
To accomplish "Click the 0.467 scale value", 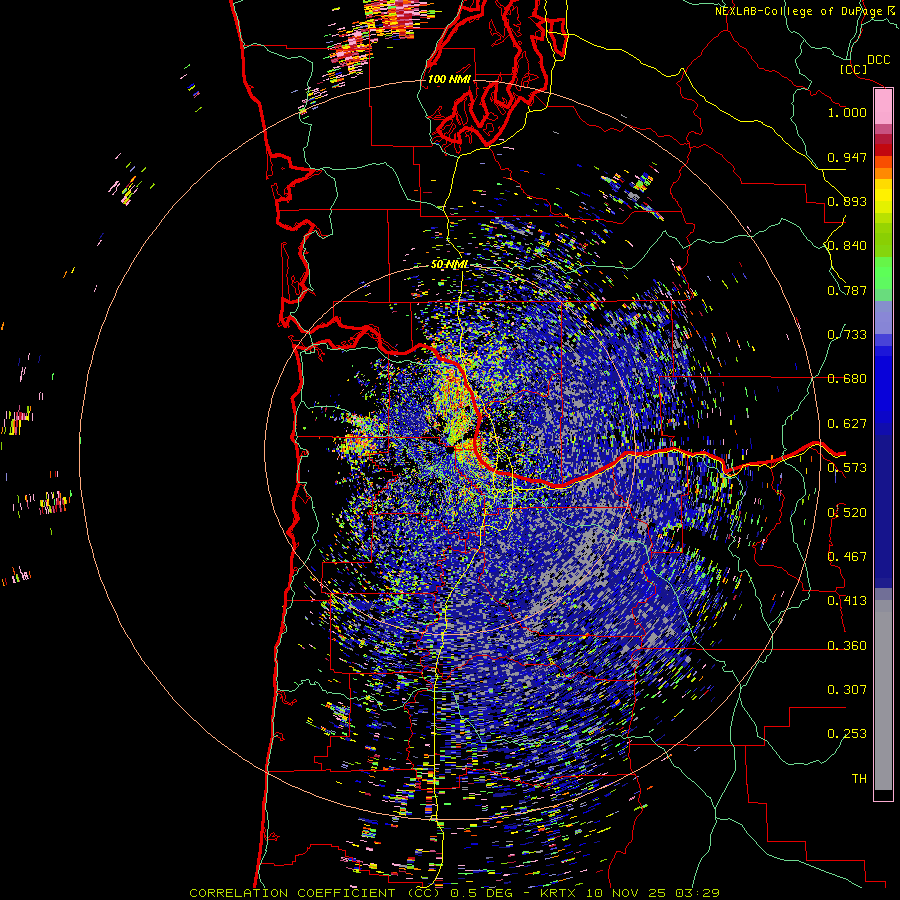I will (x=847, y=557).
